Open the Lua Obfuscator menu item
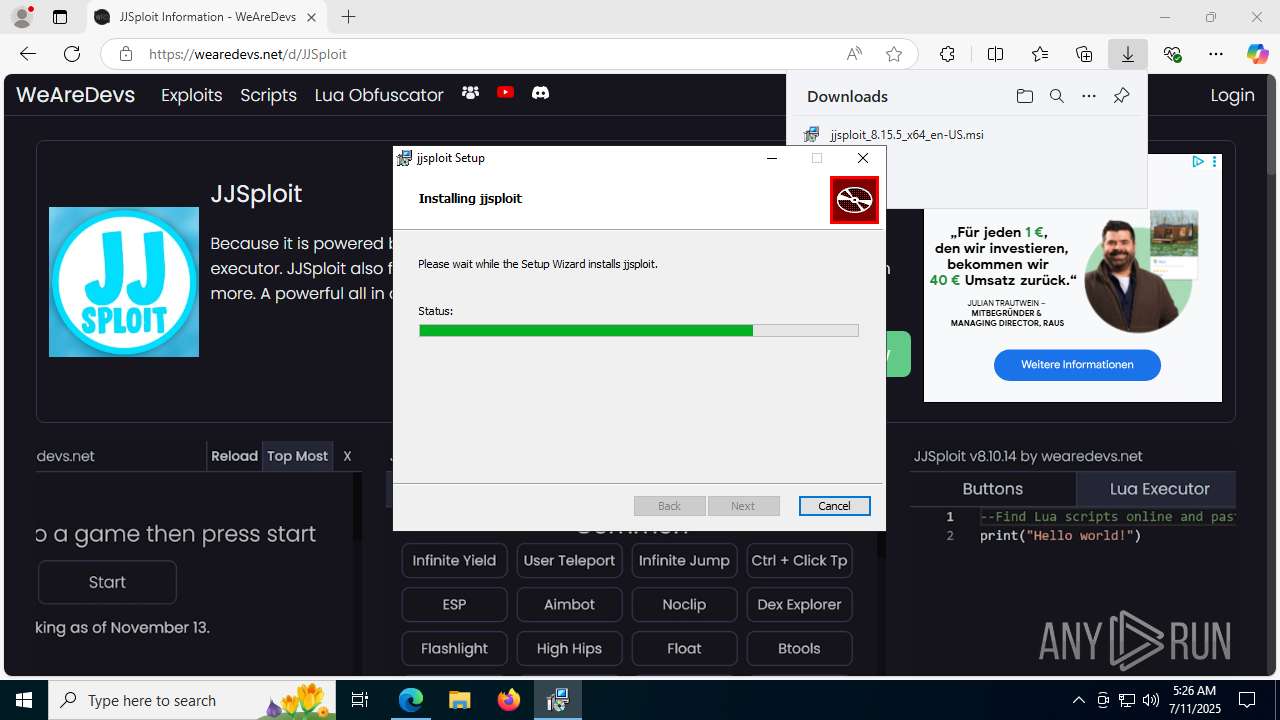The width and height of the screenshot is (1280, 720). click(379, 95)
